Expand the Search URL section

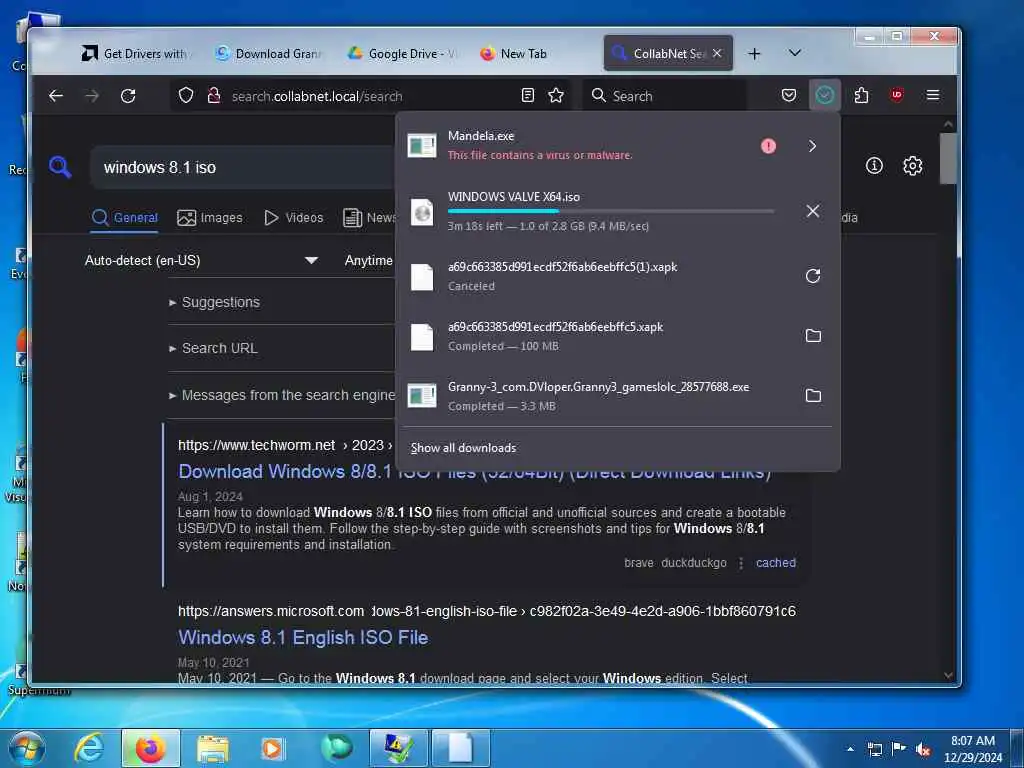pos(213,349)
